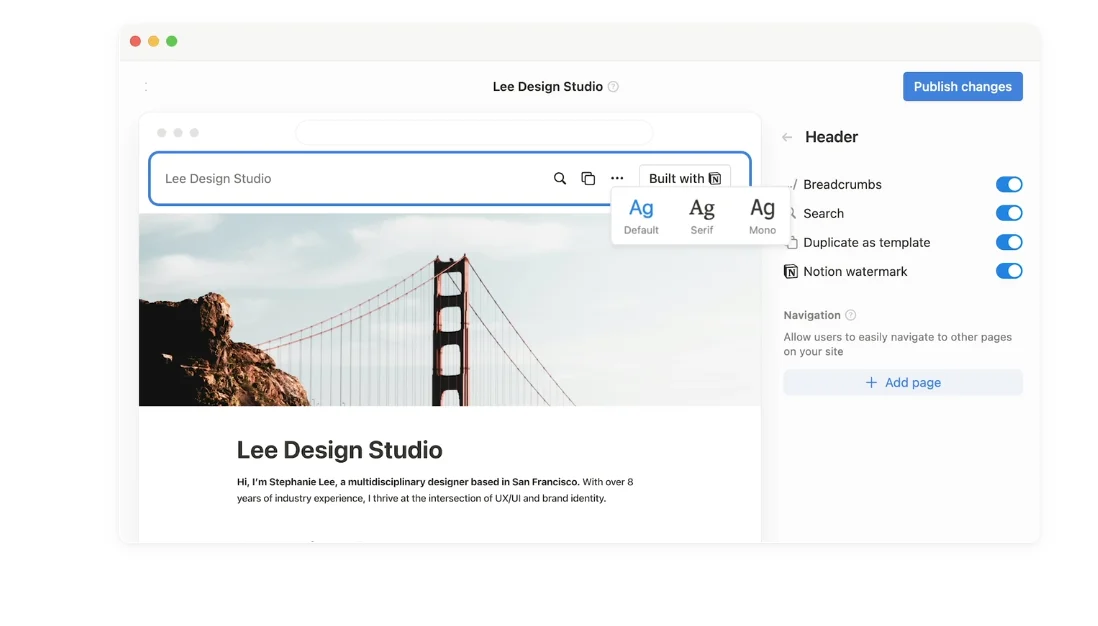Image resolution: width=1098 pixels, height=626 pixels.
Task: Click the preview browser address bar
Action: 473,133
